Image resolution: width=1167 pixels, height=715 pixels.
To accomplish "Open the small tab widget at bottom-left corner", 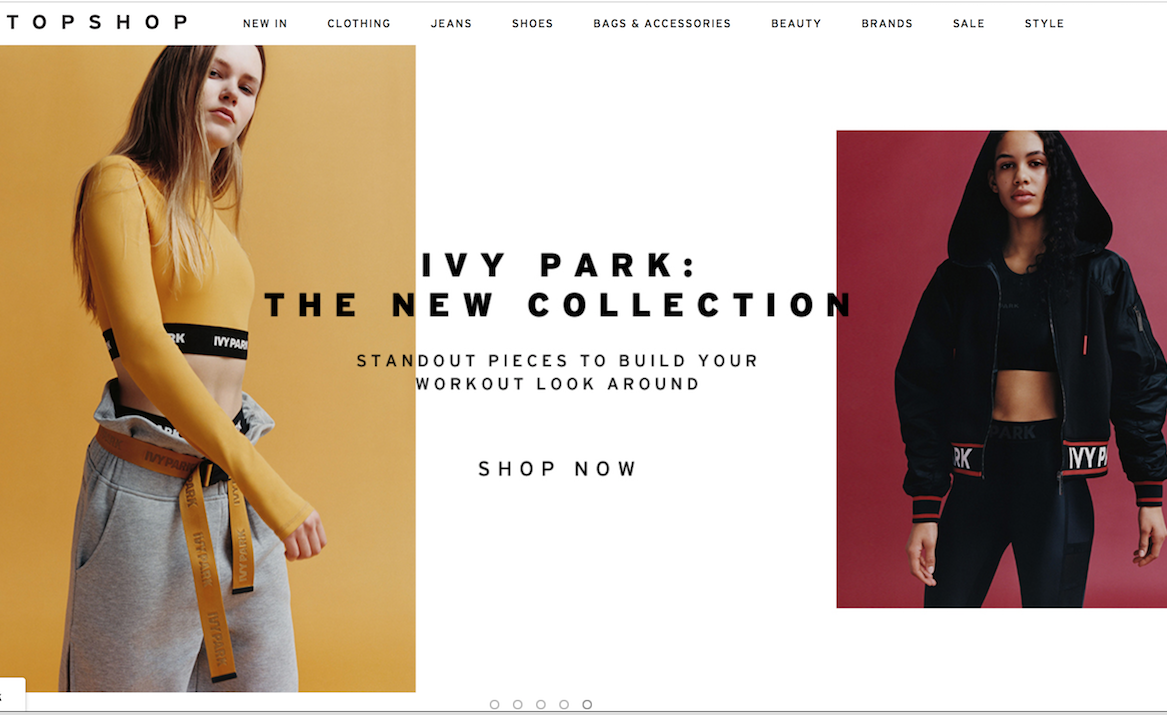I will [12, 695].
